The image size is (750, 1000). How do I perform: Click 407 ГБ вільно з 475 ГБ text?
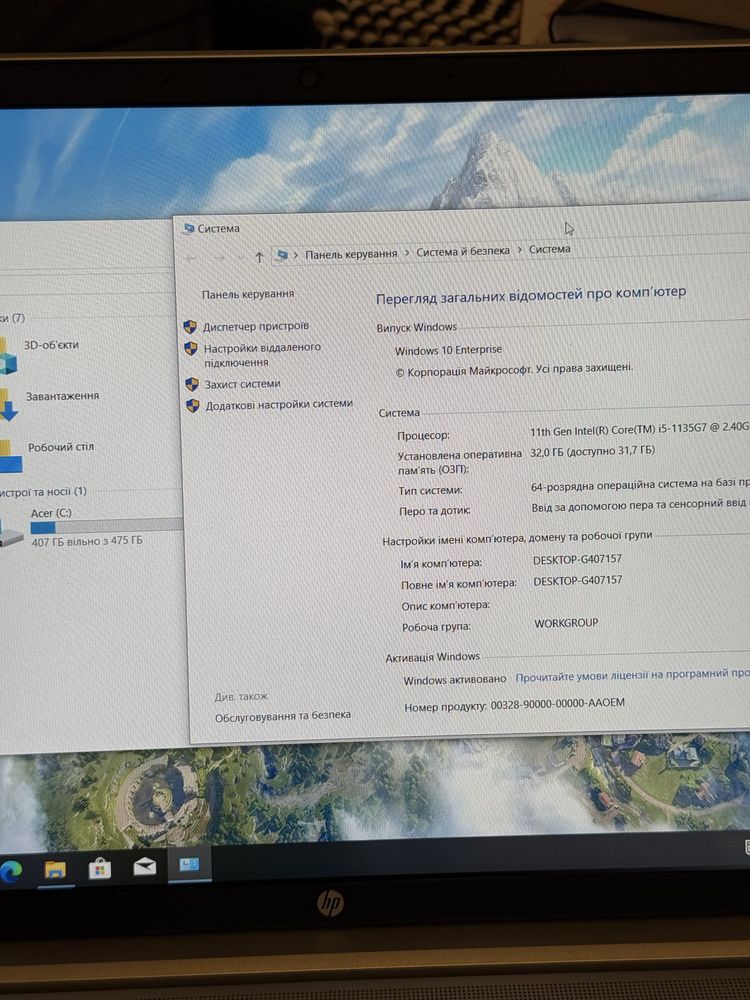tap(87, 541)
